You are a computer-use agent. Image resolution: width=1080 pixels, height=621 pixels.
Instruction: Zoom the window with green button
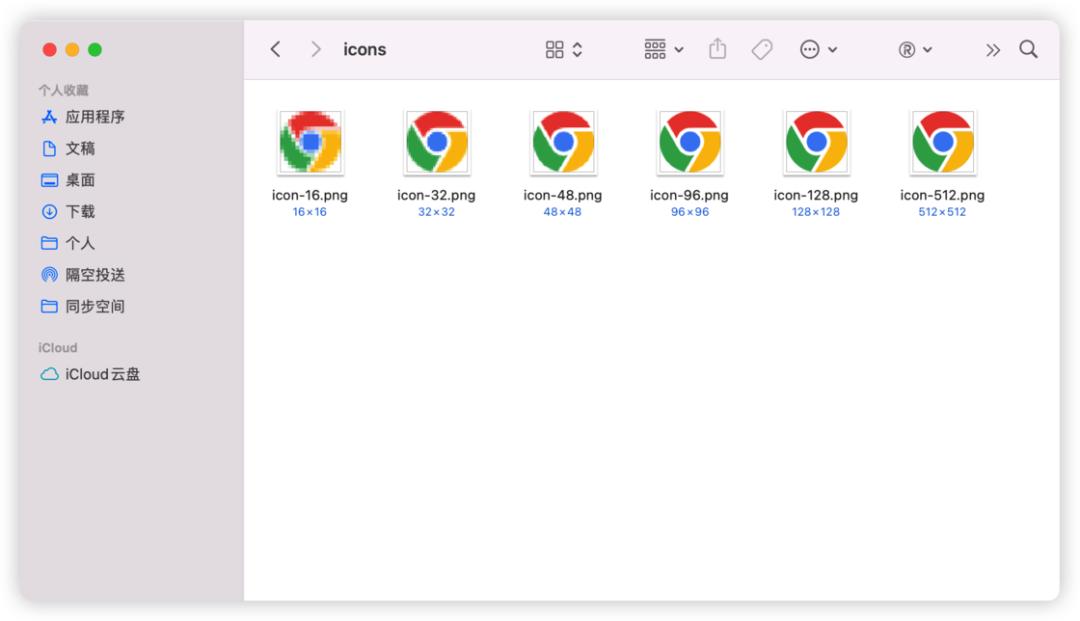click(x=95, y=50)
